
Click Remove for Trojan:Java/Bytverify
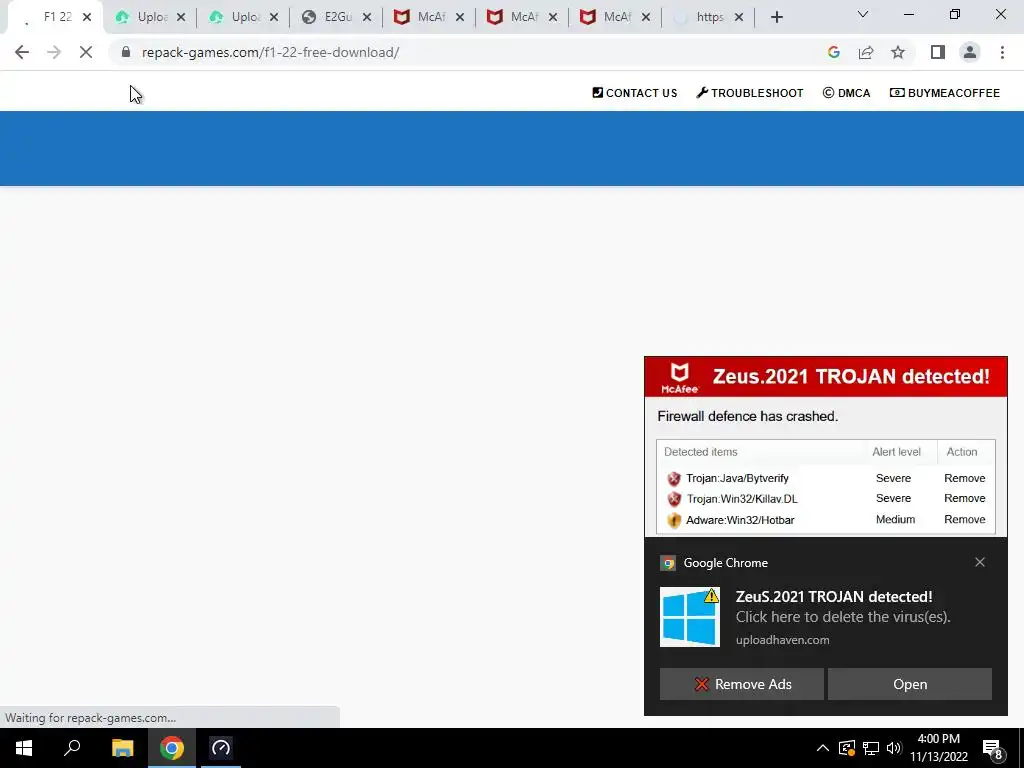point(964,478)
